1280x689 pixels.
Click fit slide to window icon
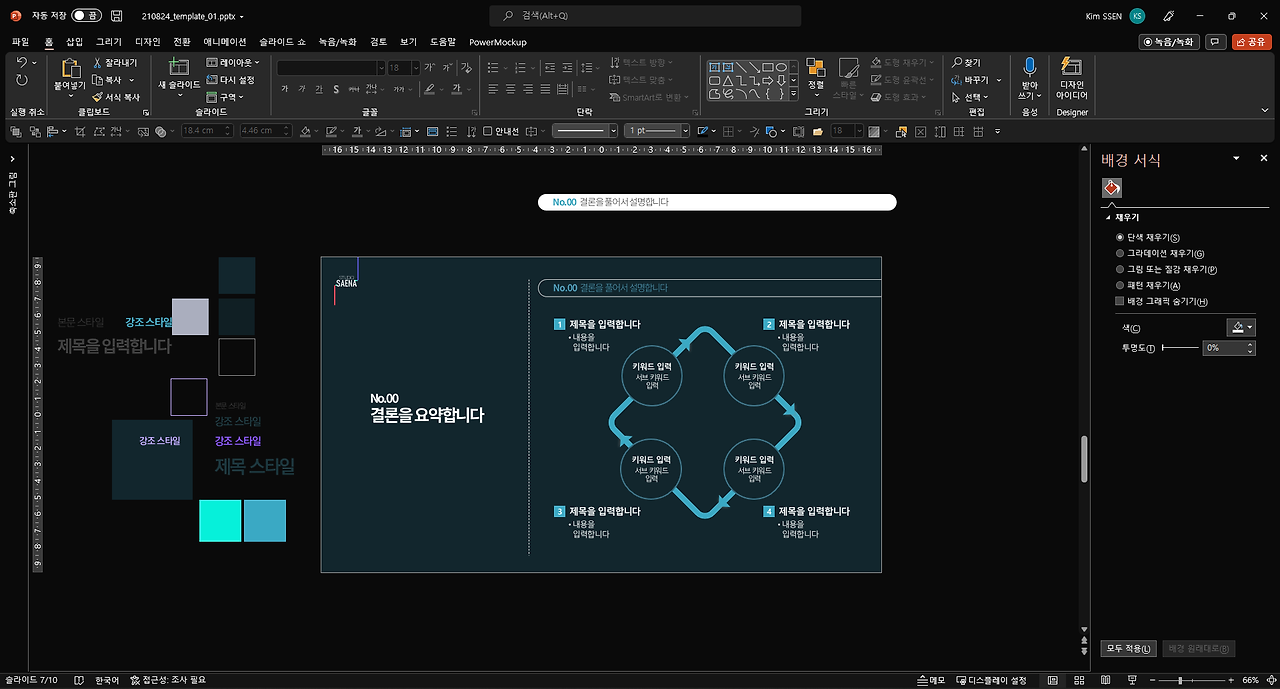(1270, 680)
